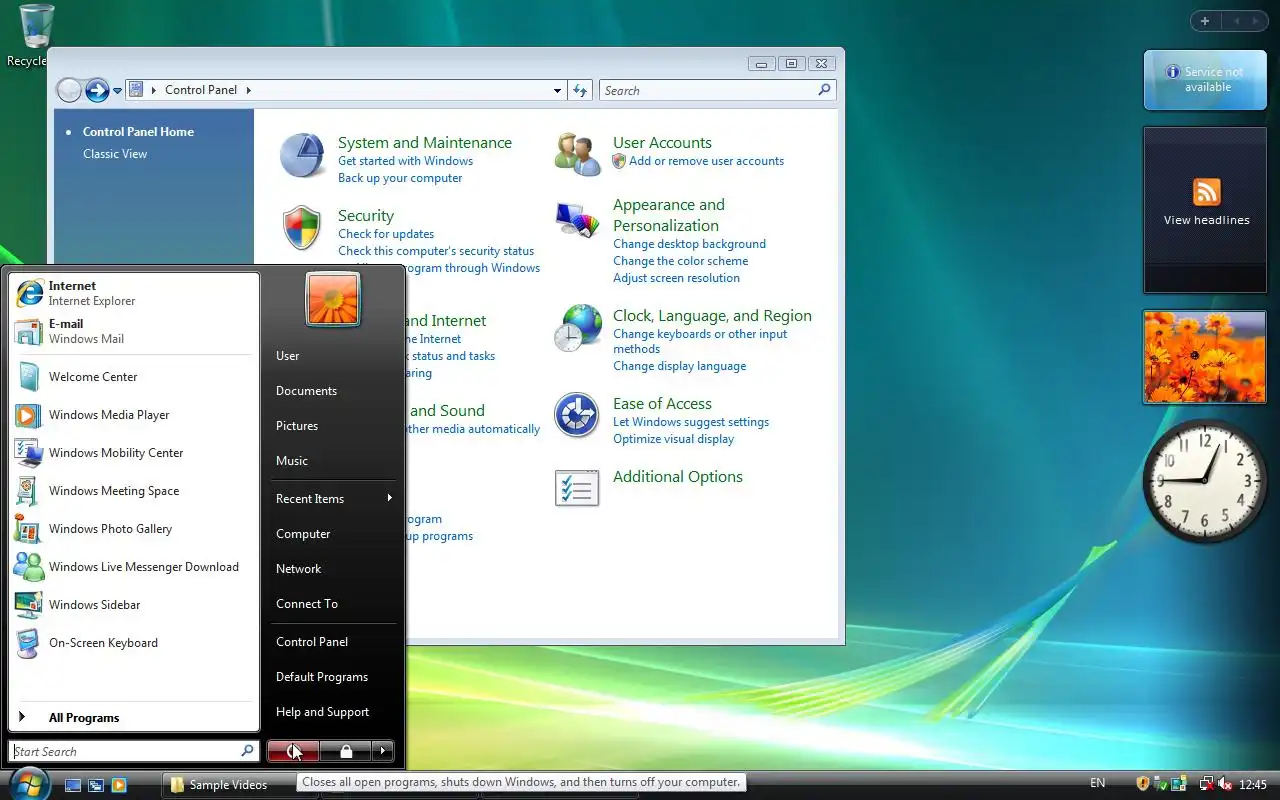Screen dimensions: 1280x800
Task: Open Music from Start menu
Action: (x=333, y=461)
